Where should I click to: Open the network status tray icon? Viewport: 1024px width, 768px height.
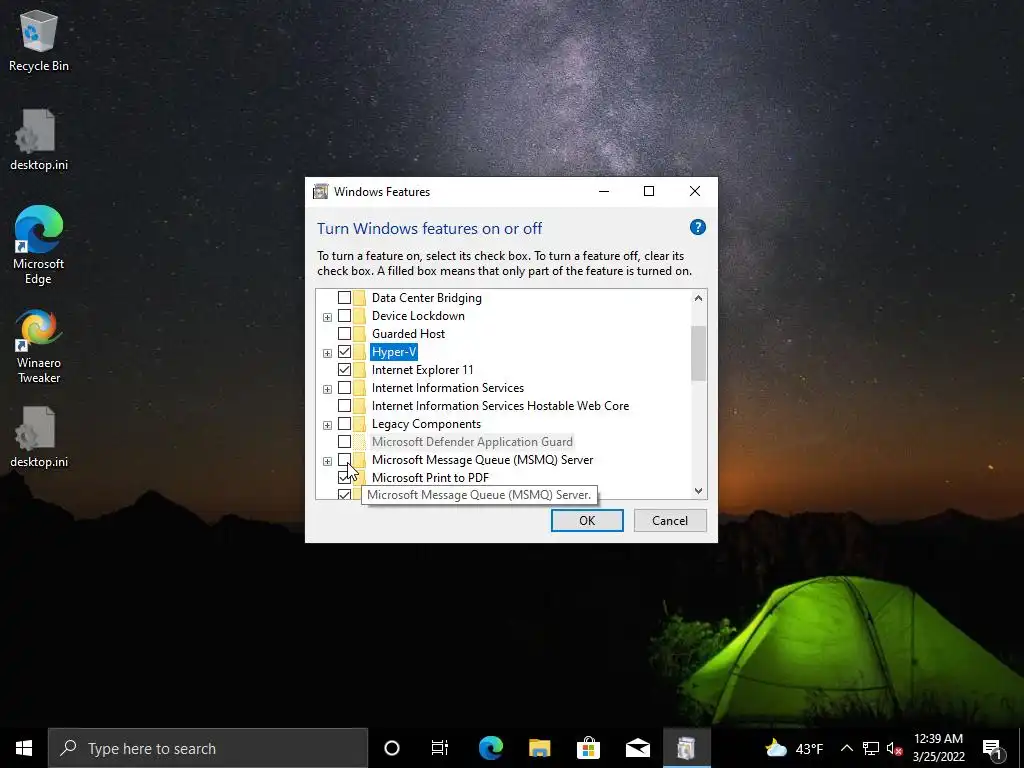pyautogui.click(x=871, y=748)
